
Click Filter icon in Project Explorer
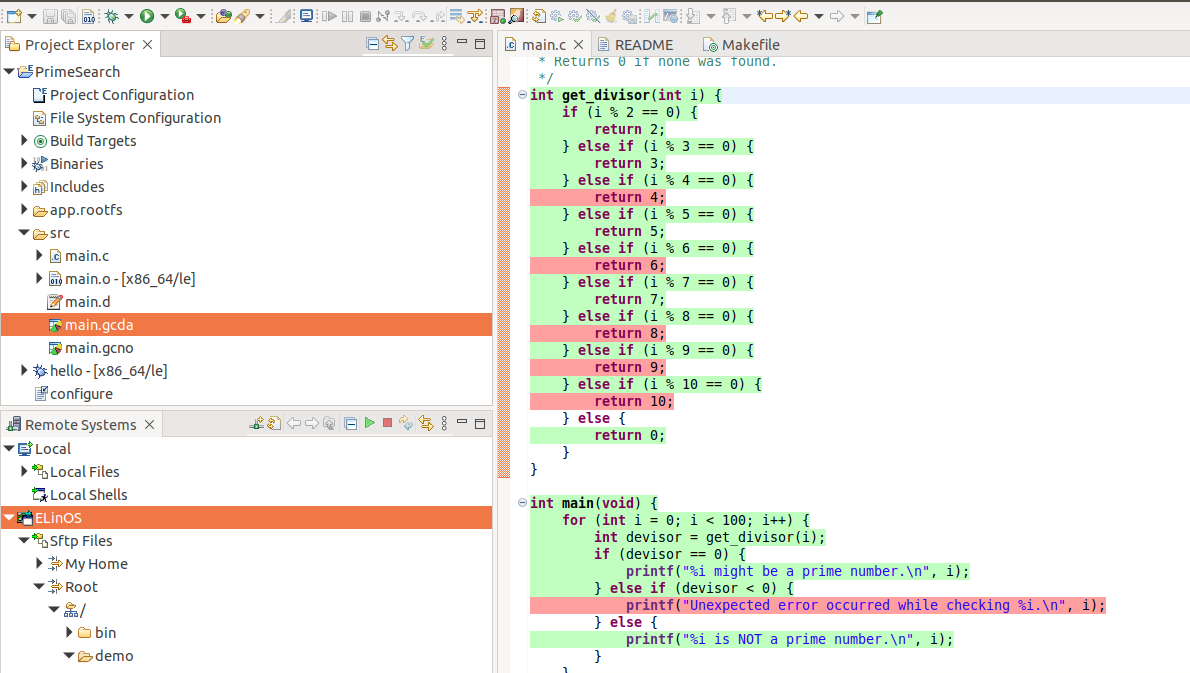[408, 44]
